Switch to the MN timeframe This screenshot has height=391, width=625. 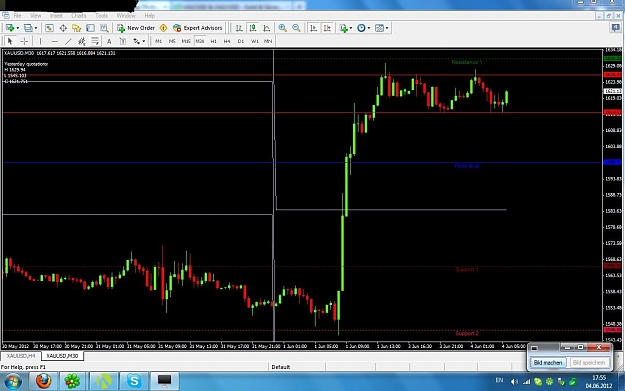point(268,41)
